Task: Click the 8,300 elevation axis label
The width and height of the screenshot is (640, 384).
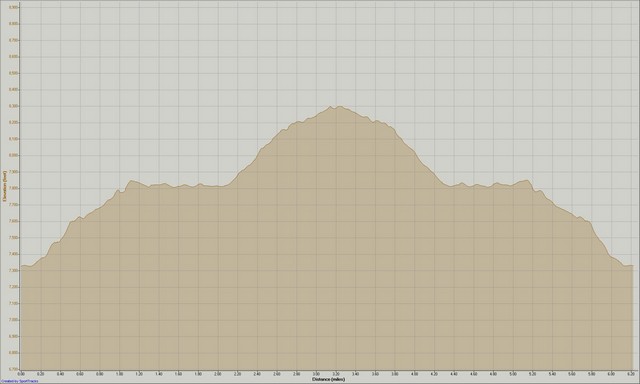Action: click(x=13, y=106)
